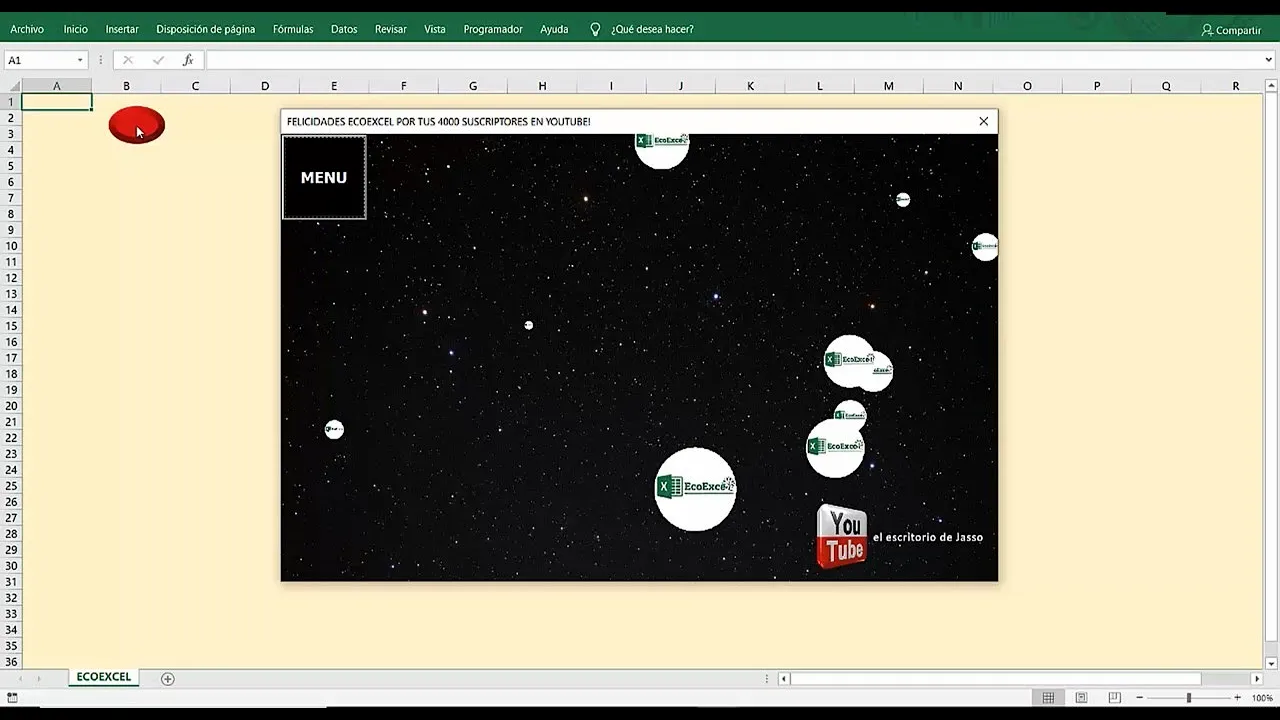Screen dimensions: 1280x720
Task: Click the horizontal scrollbar right arrow
Action: point(1257,679)
